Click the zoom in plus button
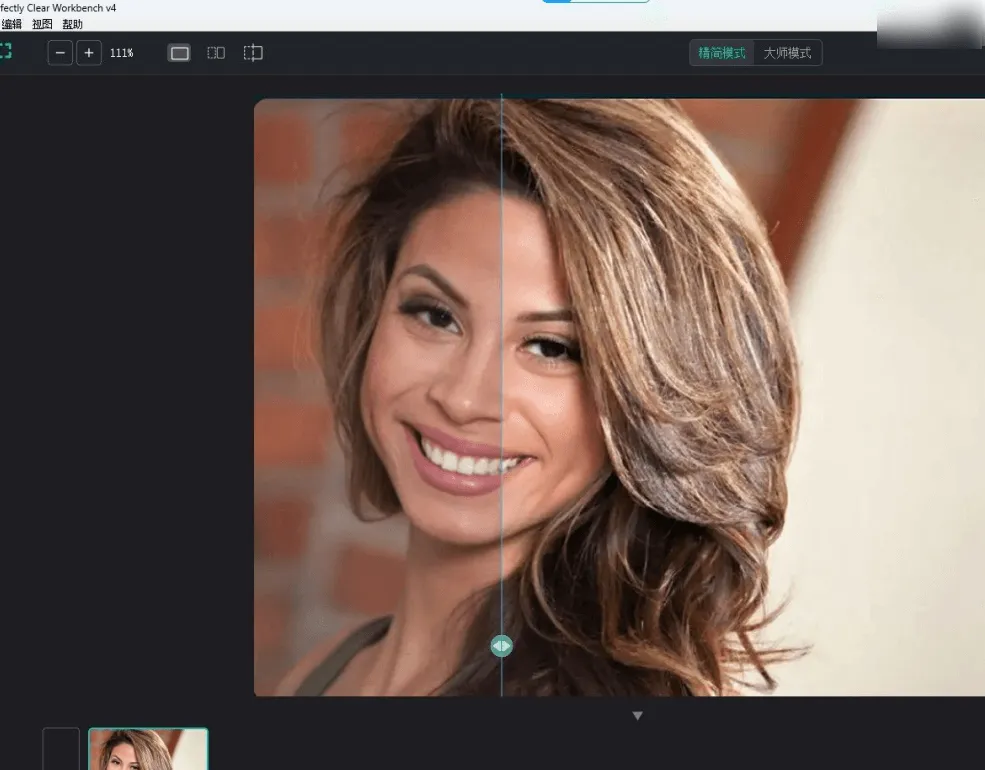 pyautogui.click(x=89, y=53)
